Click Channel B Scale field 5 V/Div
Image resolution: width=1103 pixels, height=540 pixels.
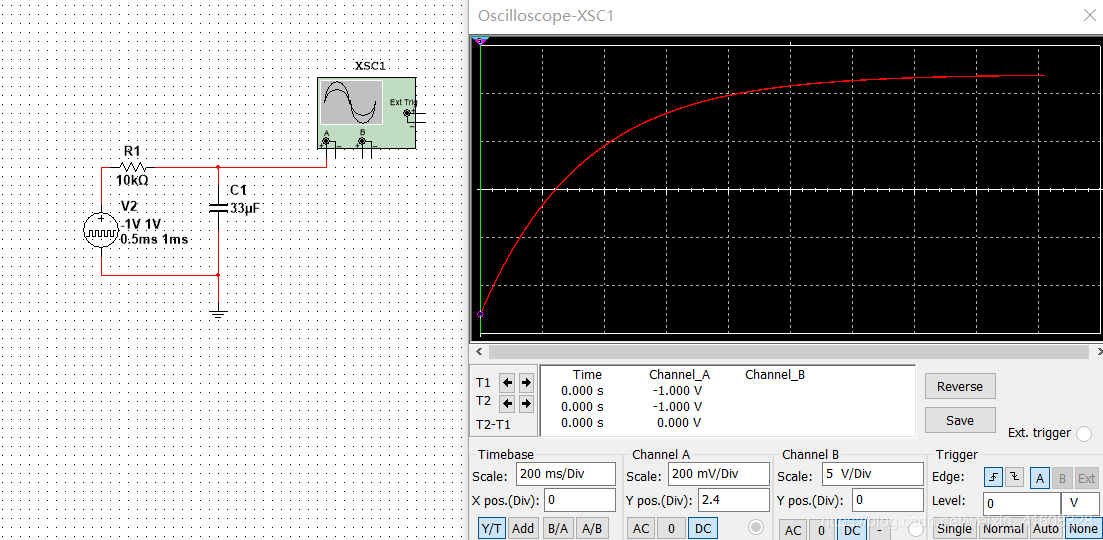(x=872, y=474)
